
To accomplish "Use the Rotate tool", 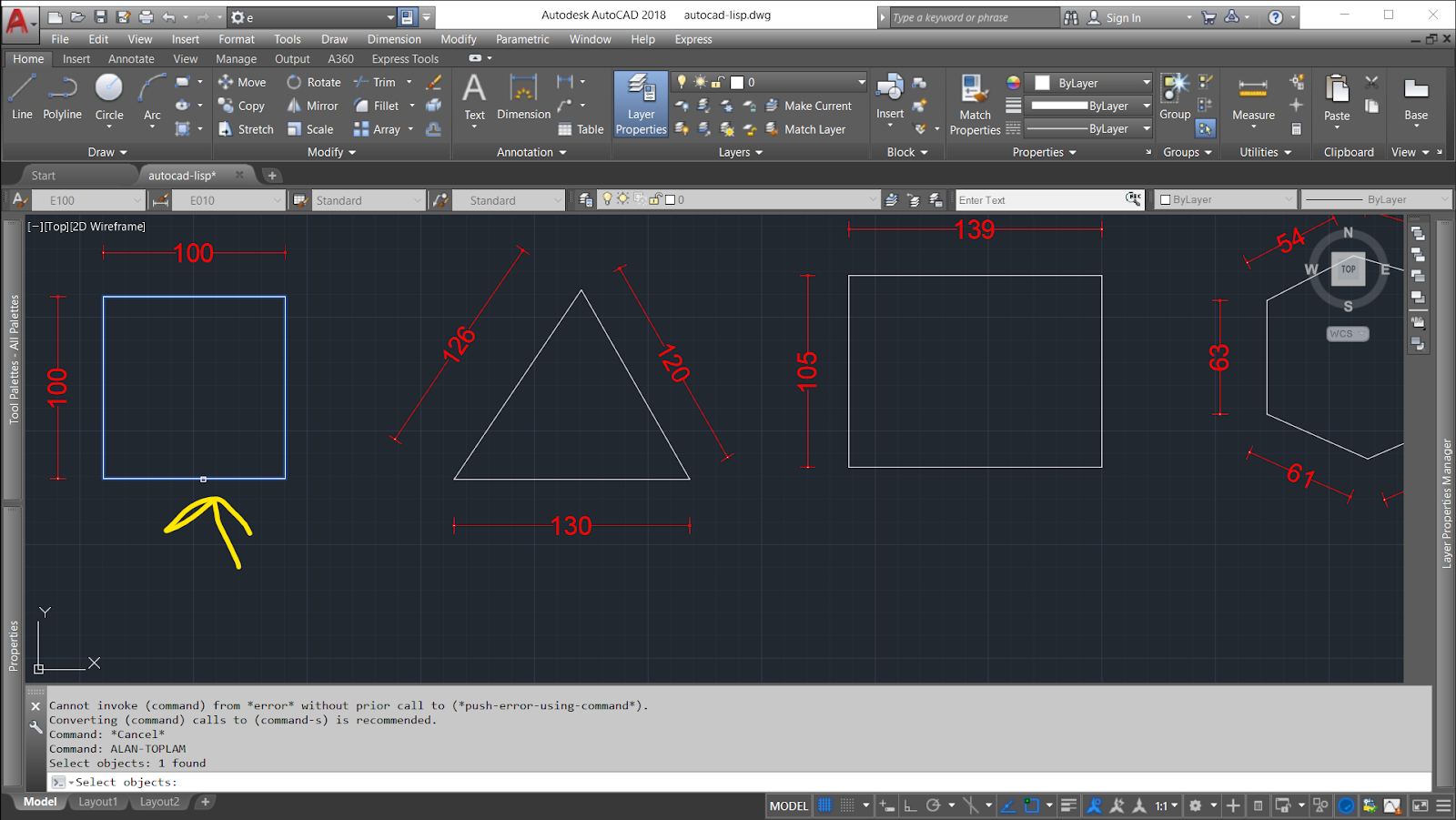I will [x=314, y=82].
